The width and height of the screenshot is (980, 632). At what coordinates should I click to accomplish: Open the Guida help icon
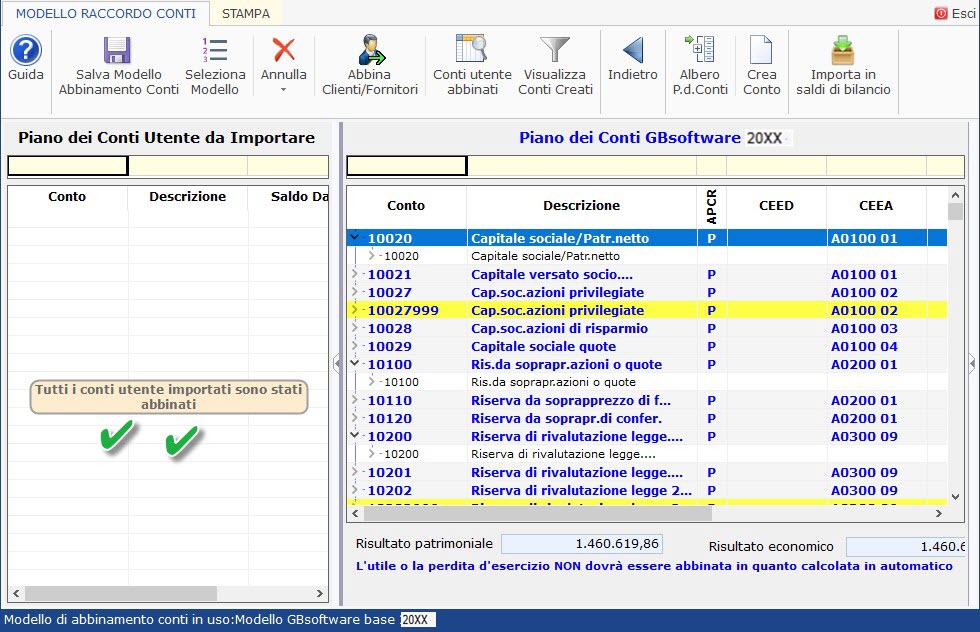coord(25,60)
